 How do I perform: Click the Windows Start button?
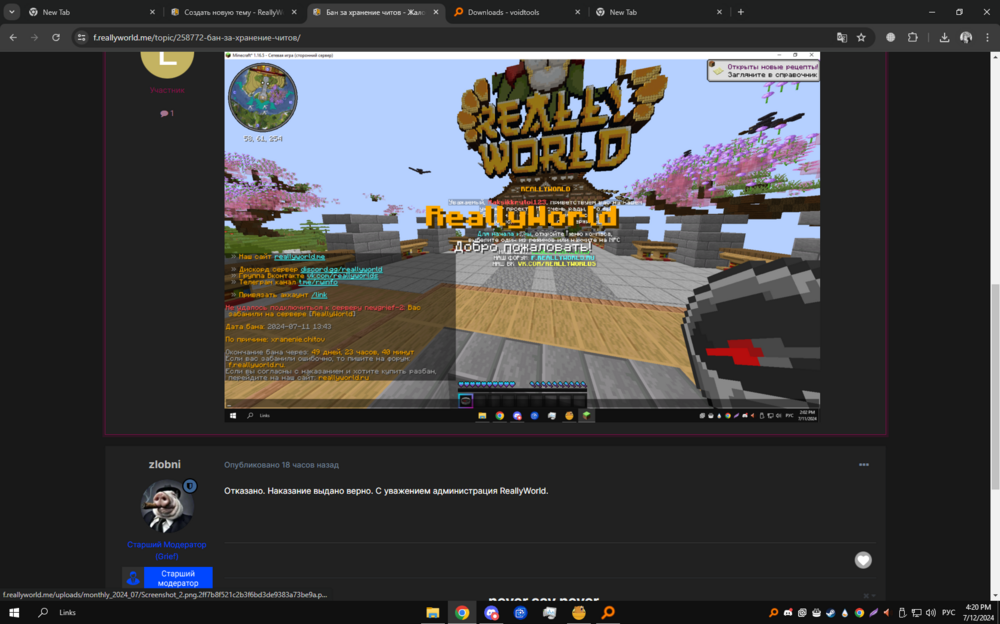(14, 613)
